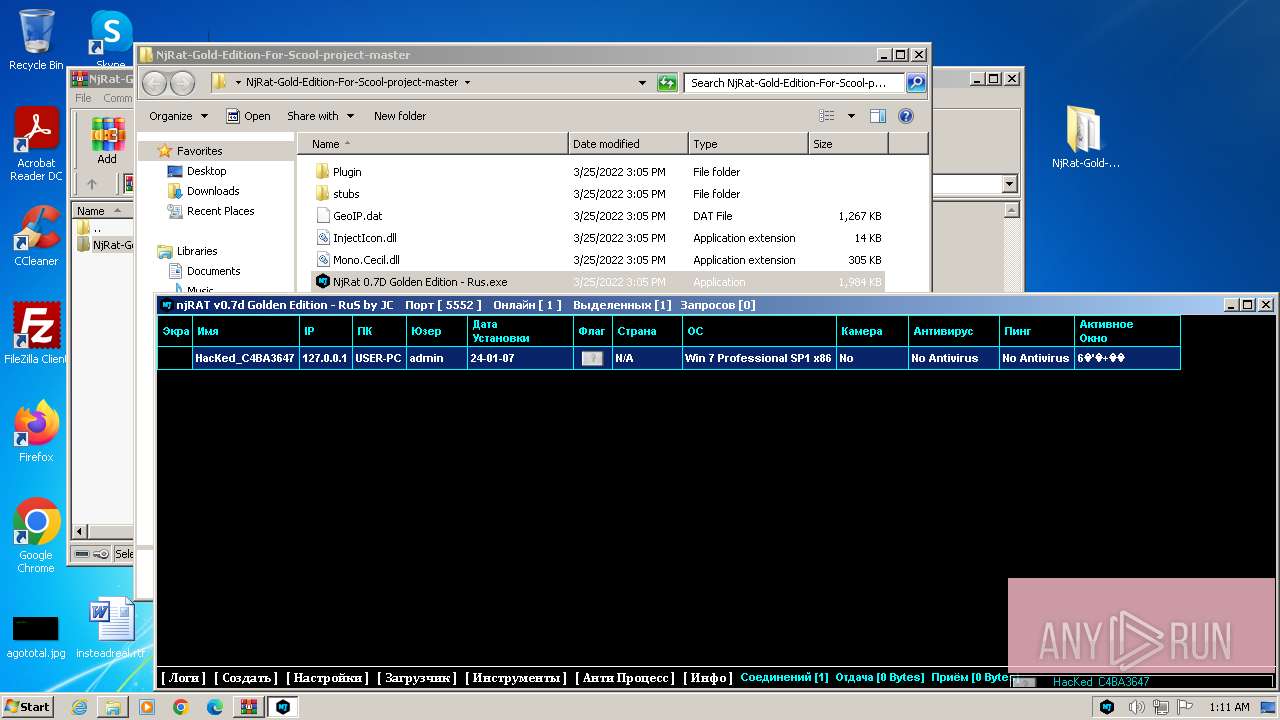Click the network tray icon
Viewport: 1280px width, 720px height.
click(1161, 707)
